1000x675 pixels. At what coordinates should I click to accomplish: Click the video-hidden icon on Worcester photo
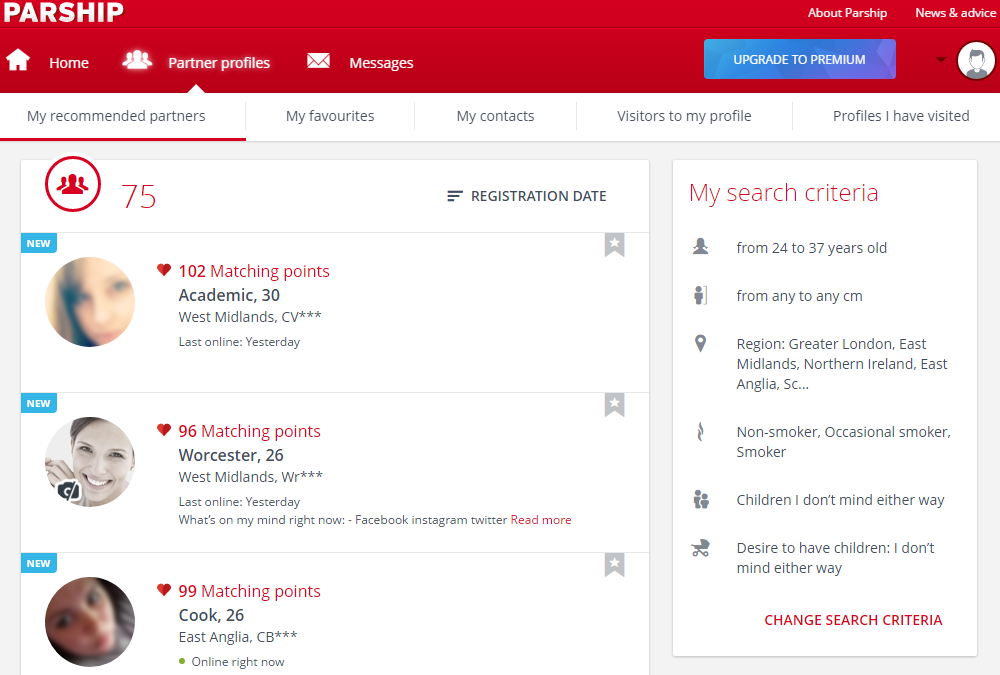[x=68, y=491]
